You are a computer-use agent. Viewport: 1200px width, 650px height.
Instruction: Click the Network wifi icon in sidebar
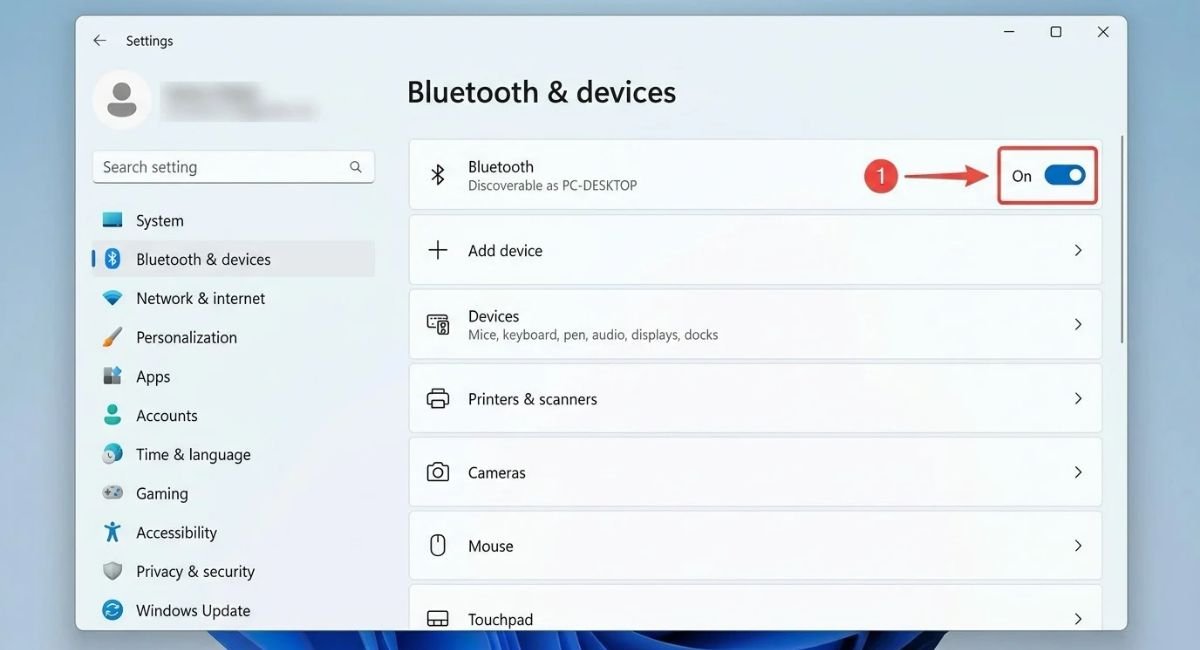113,298
